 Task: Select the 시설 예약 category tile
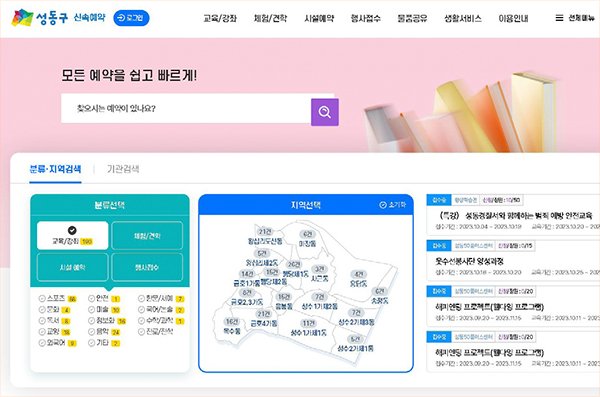point(72,267)
